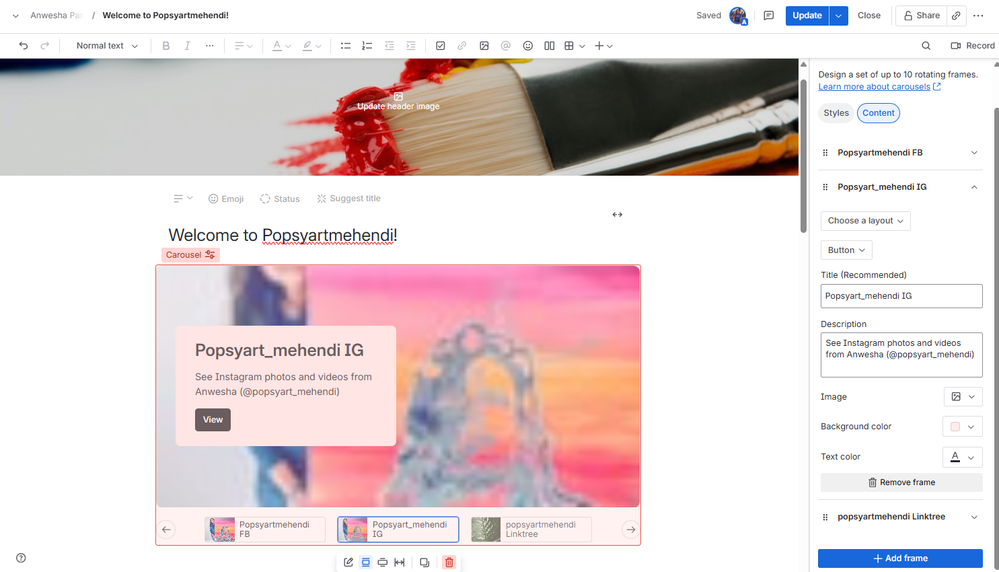The image size is (999, 572).
Task: Insert an emoji from toolbar
Action: click(528, 46)
